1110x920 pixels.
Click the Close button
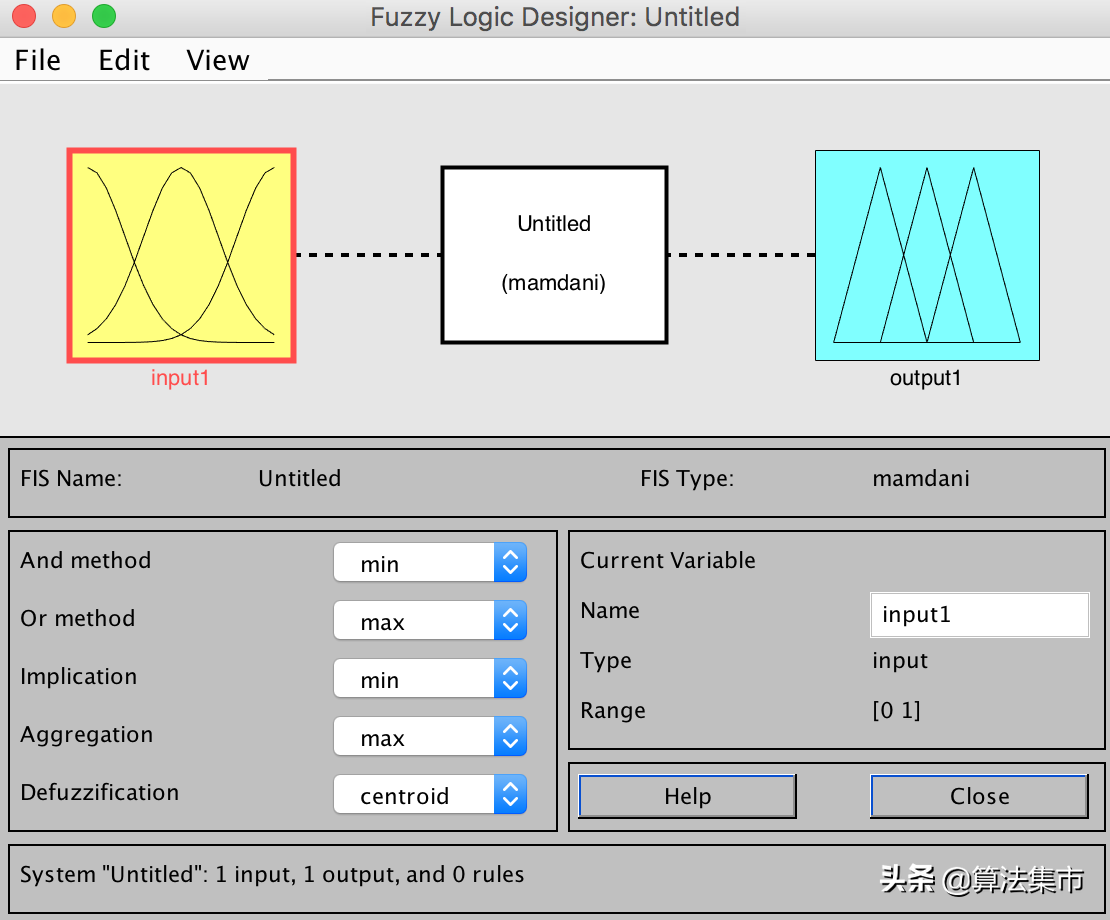pos(979,796)
